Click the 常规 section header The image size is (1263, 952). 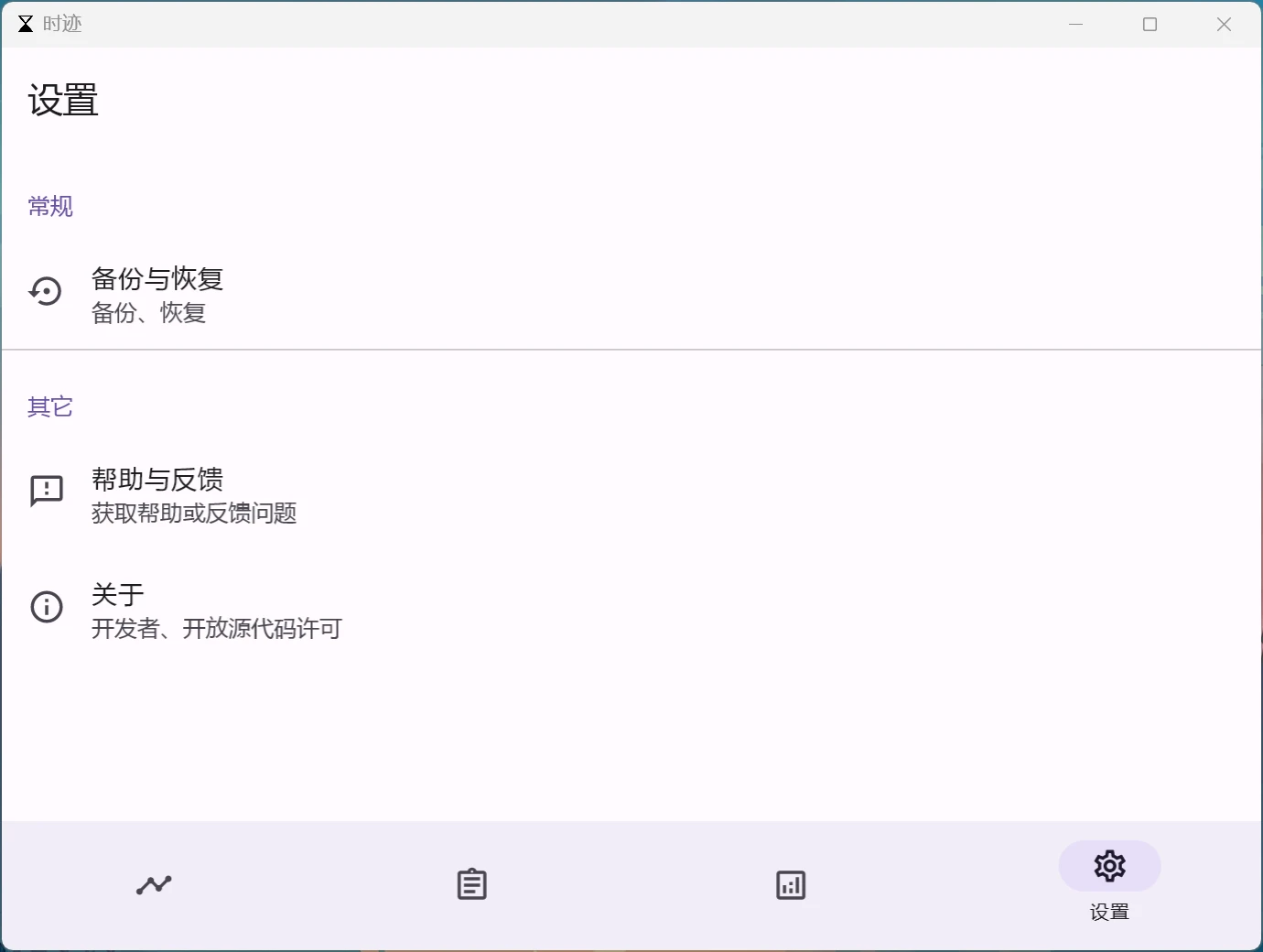pos(50,207)
